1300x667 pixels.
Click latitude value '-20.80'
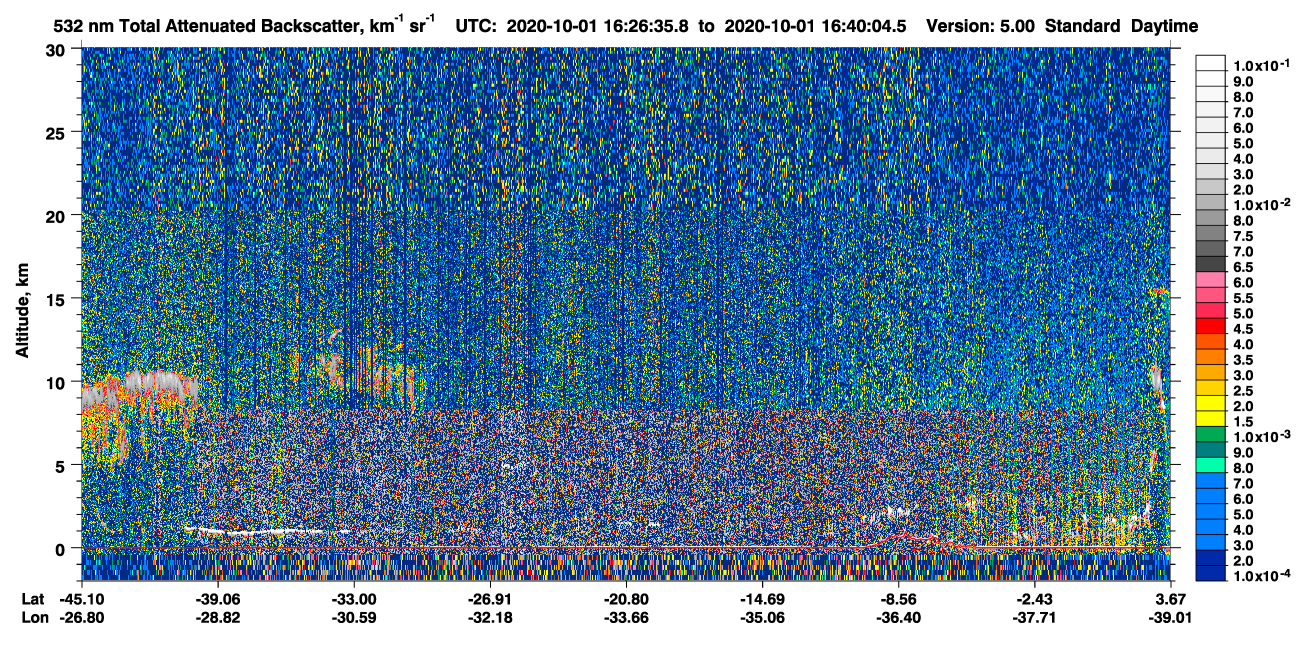626,599
